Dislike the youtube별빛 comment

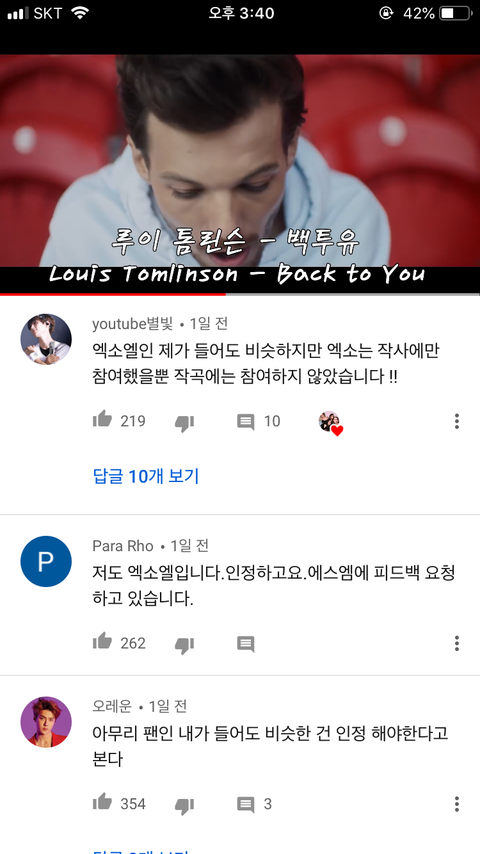point(184,423)
